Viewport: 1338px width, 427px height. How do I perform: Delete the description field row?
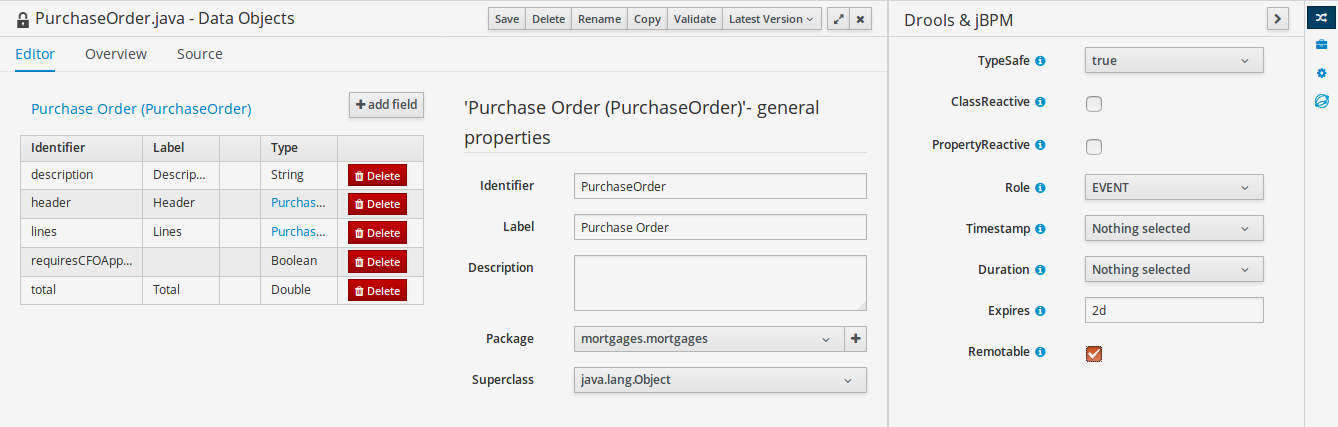(x=377, y=176)
